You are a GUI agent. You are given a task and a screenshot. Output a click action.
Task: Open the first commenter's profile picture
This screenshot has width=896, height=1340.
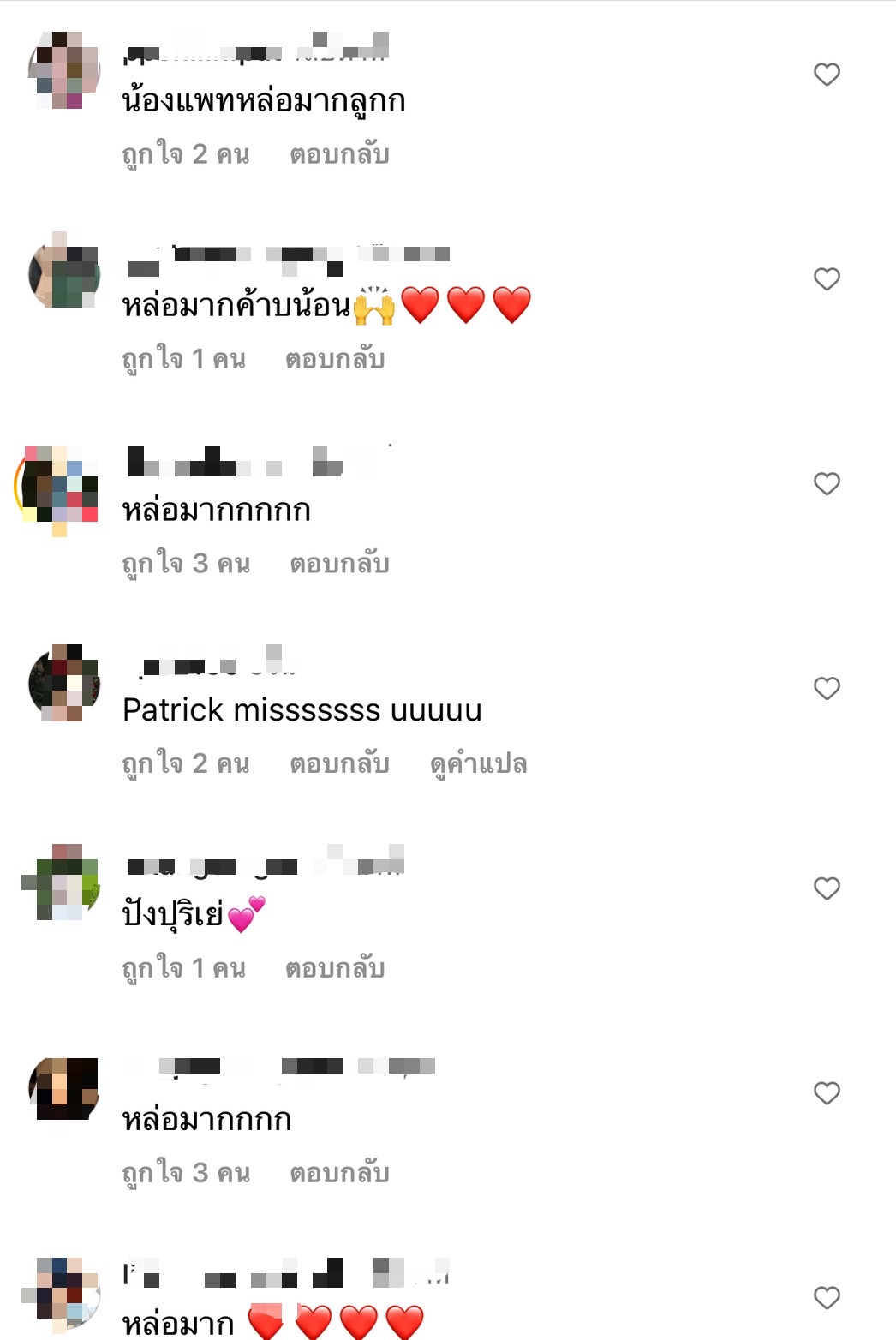coord(63,70)
